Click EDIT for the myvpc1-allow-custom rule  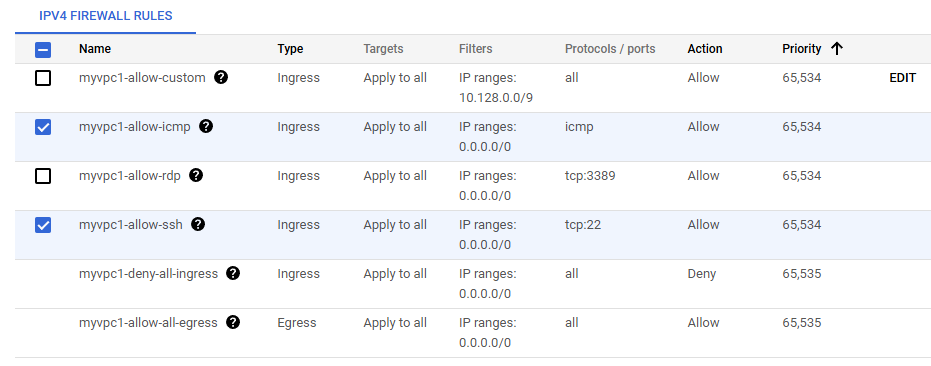(x=902, y=78)
